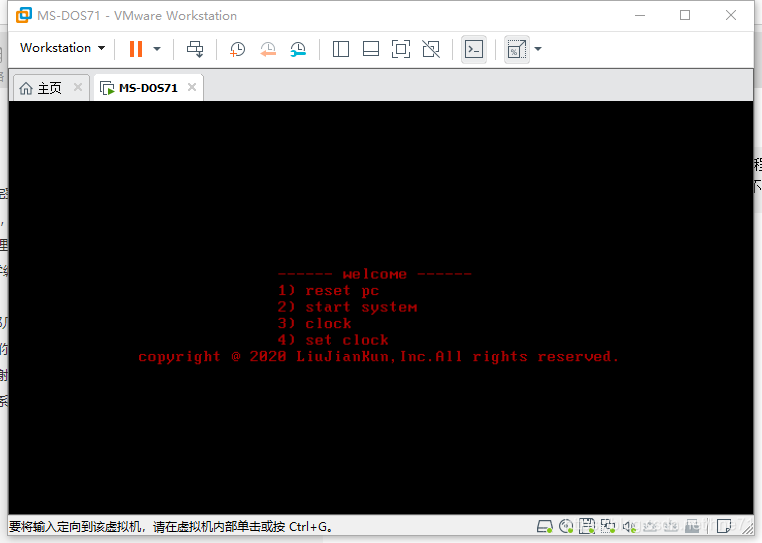Click the CD/DVD drive status icon
This screenshot has width=762, height=543.
(566, 526)
